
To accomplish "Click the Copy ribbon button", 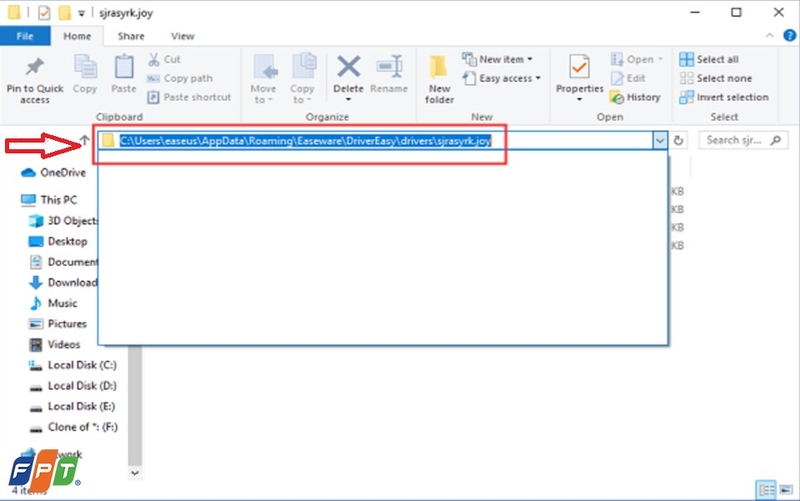I will click(x=85, y=74).
